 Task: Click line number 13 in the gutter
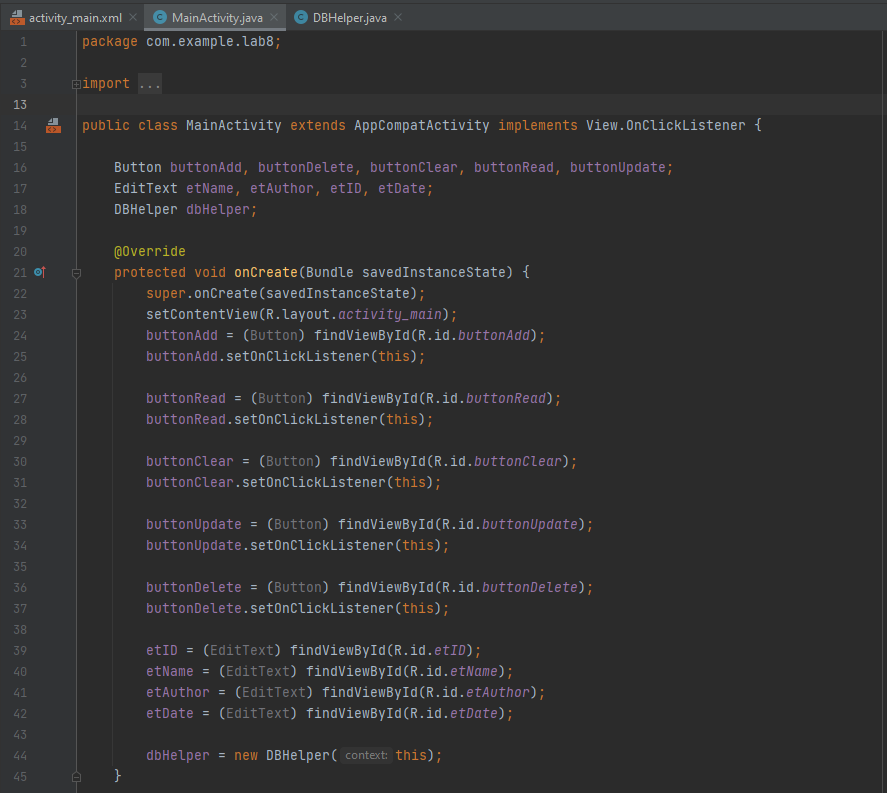click(20, 105)
